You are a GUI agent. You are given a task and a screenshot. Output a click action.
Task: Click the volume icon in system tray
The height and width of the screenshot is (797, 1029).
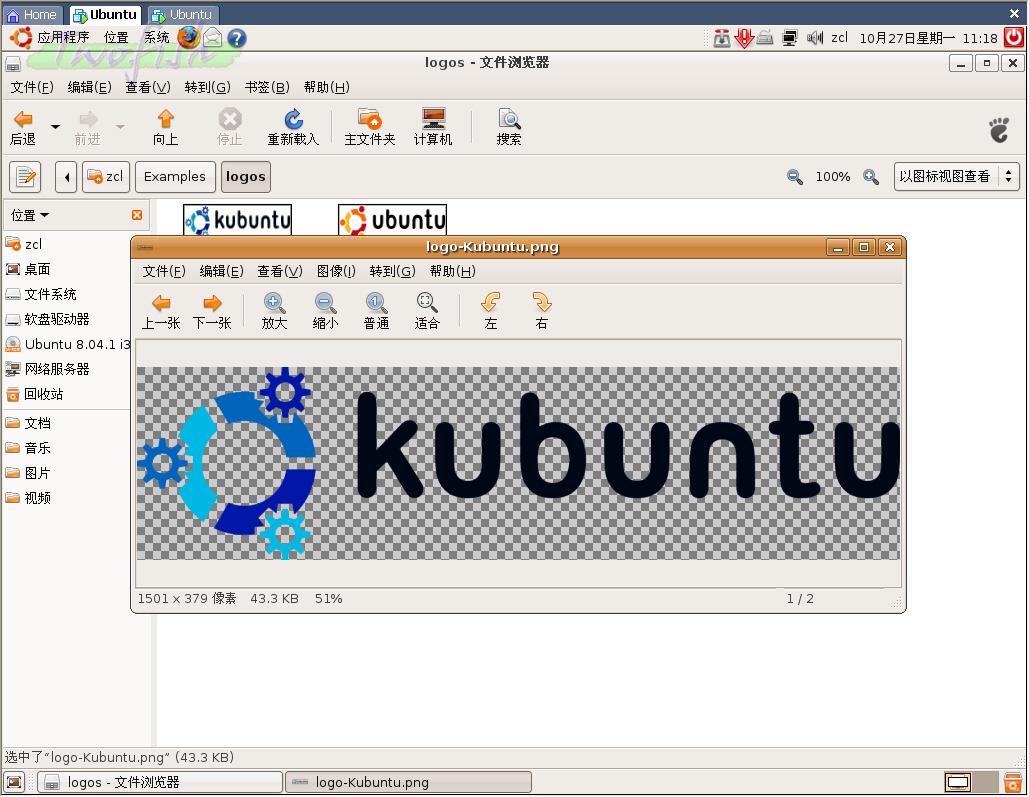pos(814,38)
